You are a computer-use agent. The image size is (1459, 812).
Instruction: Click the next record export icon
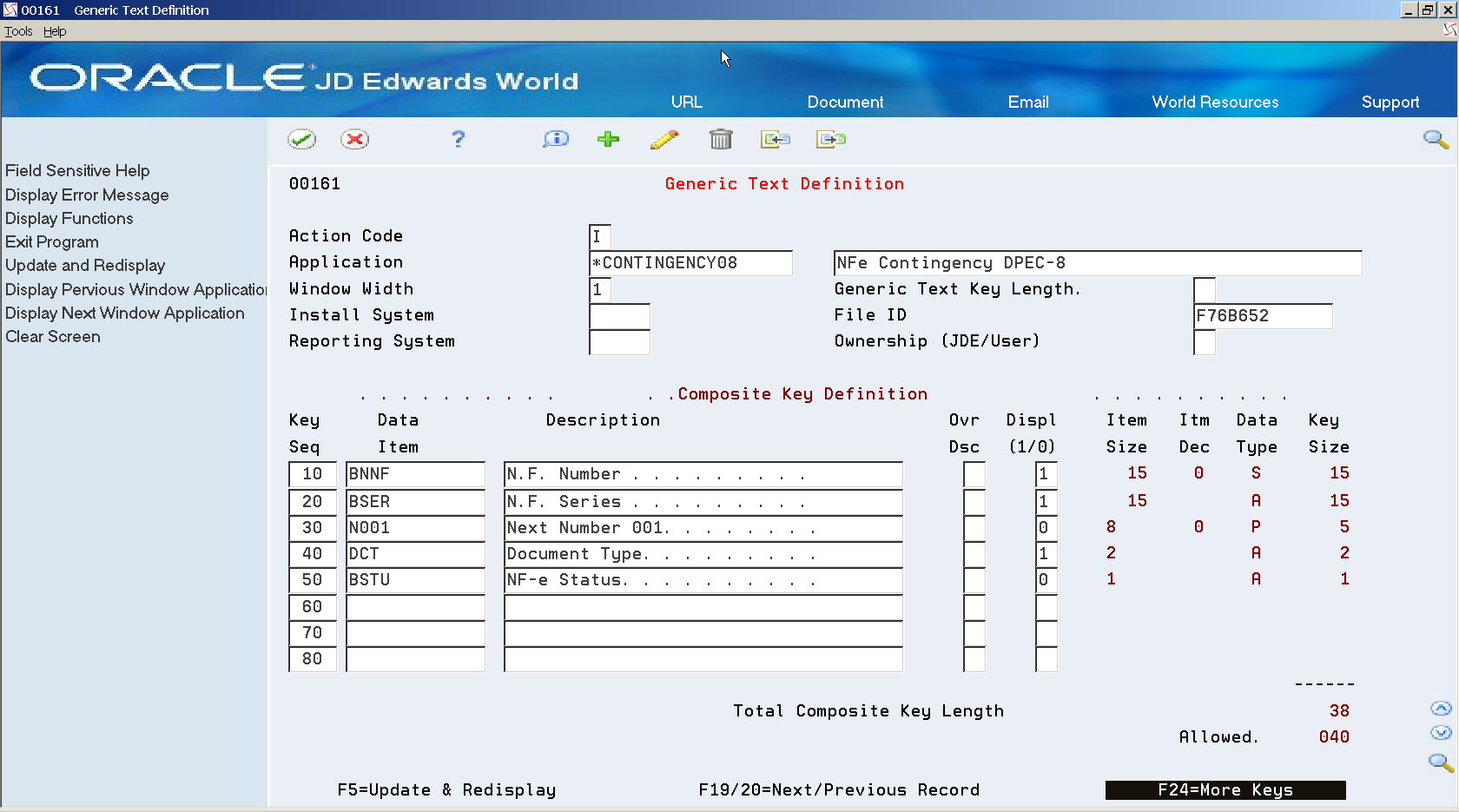831,139
